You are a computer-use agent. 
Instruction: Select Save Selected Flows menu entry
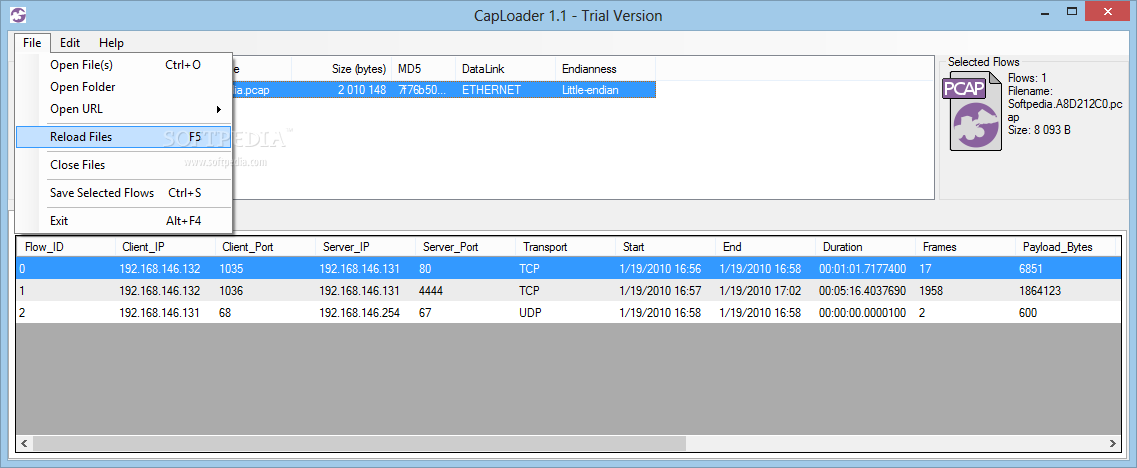click(123, 193)
